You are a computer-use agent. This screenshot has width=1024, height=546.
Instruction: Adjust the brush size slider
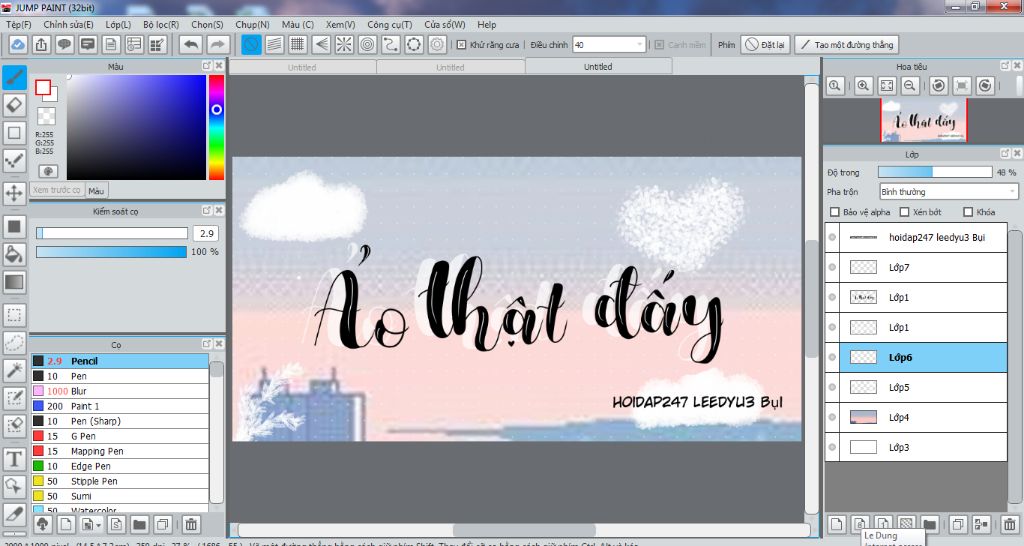112,233
